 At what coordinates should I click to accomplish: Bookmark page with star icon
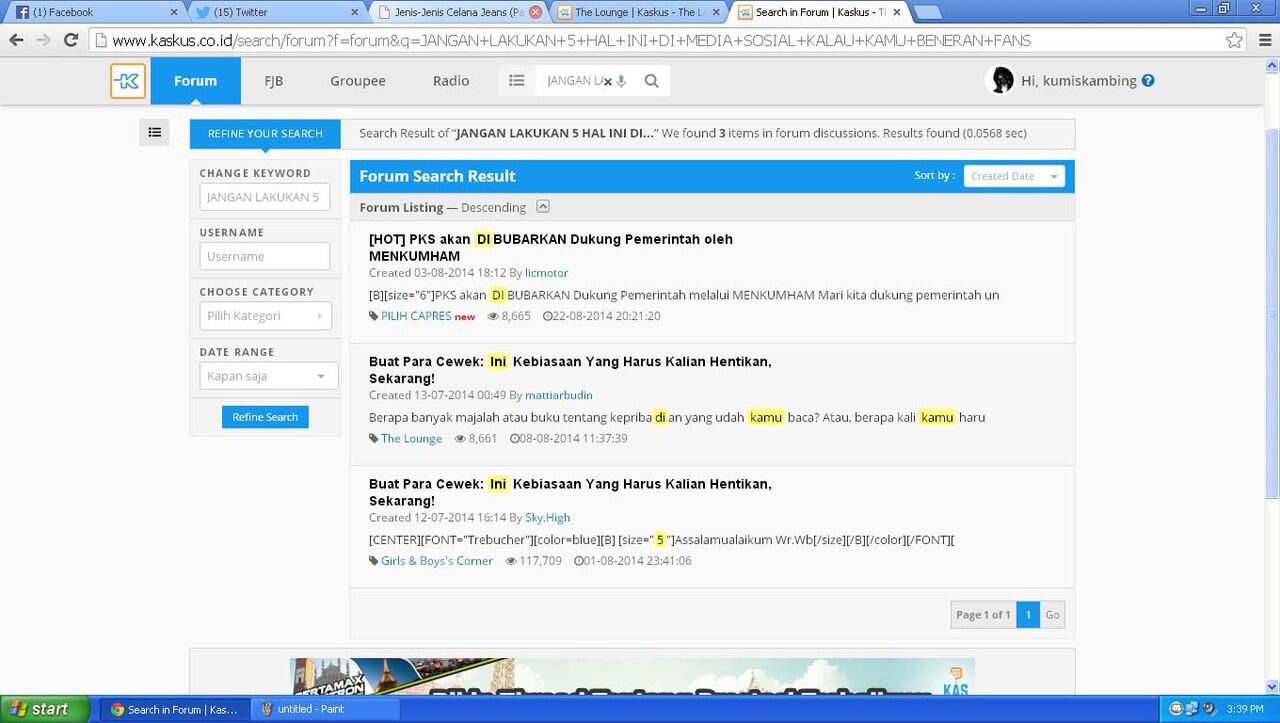click(x=1234, y=41)
